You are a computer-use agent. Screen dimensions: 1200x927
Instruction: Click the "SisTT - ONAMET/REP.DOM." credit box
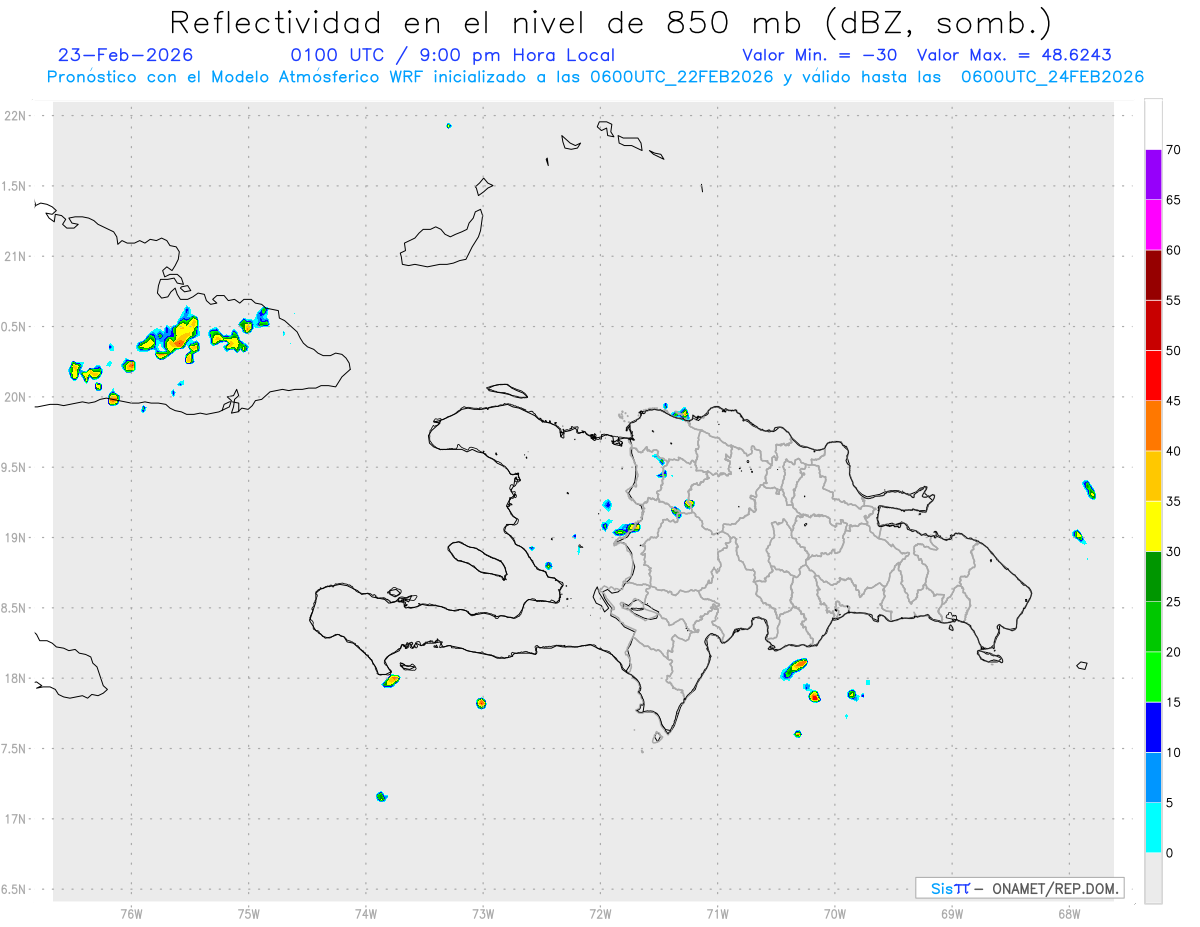point(1019,888)
